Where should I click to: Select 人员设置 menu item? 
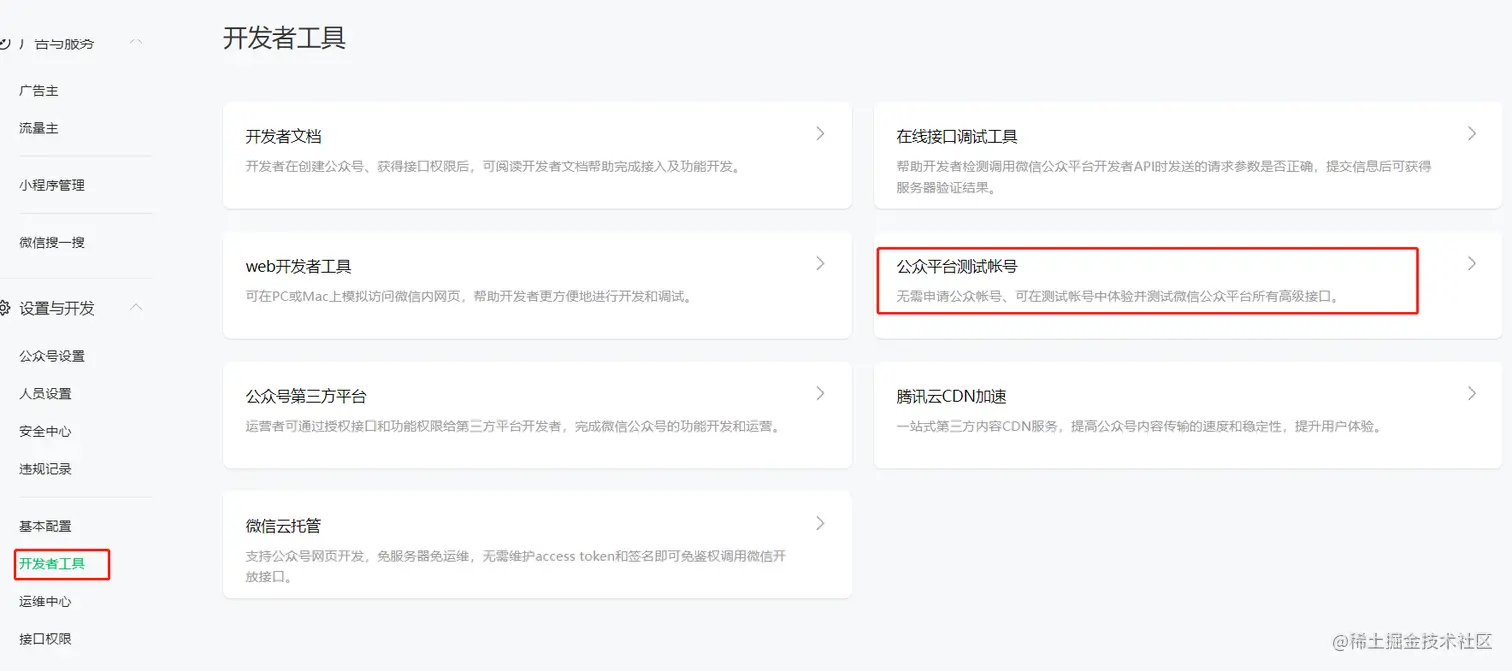(45, 394)
